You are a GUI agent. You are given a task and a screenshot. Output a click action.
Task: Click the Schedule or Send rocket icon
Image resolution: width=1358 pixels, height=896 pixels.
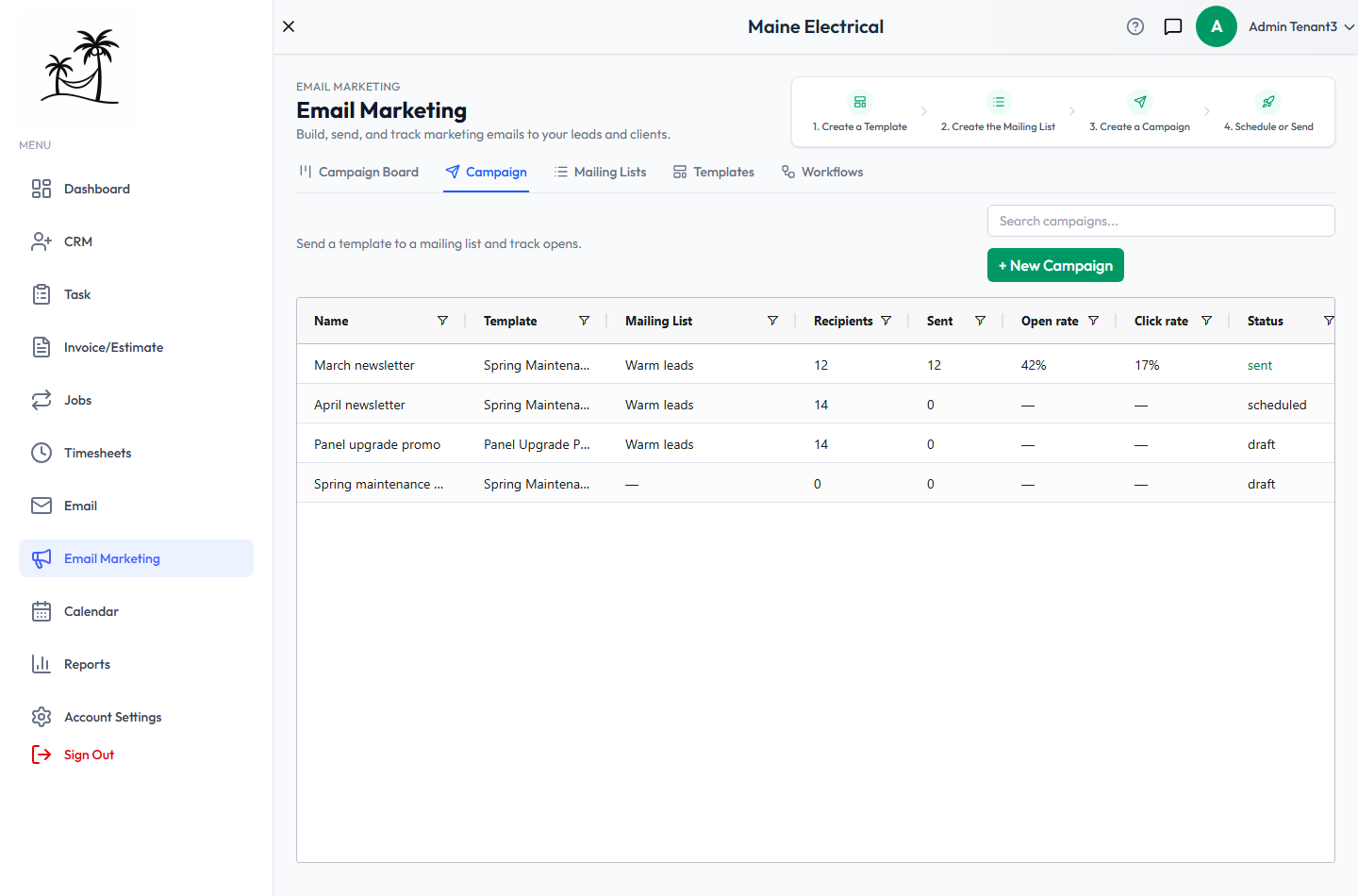[1268, 102]
